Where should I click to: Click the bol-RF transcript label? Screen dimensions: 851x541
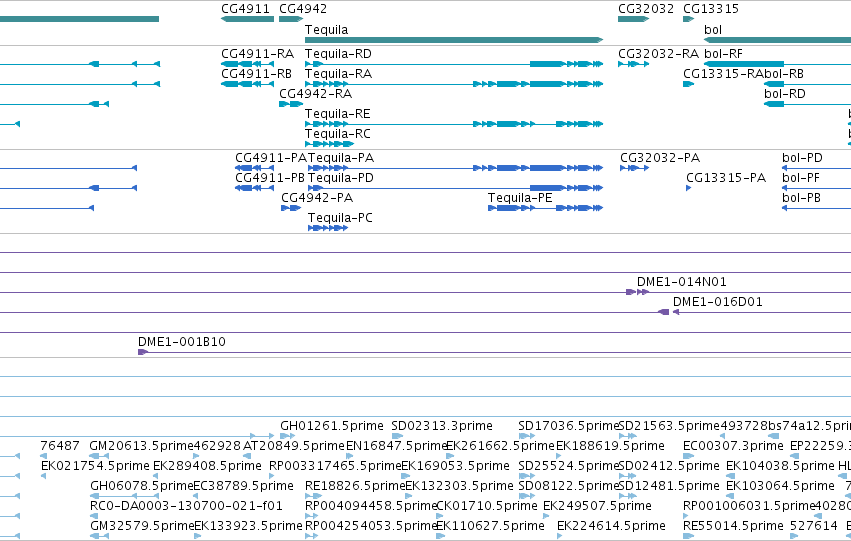[x=723, y=54]
